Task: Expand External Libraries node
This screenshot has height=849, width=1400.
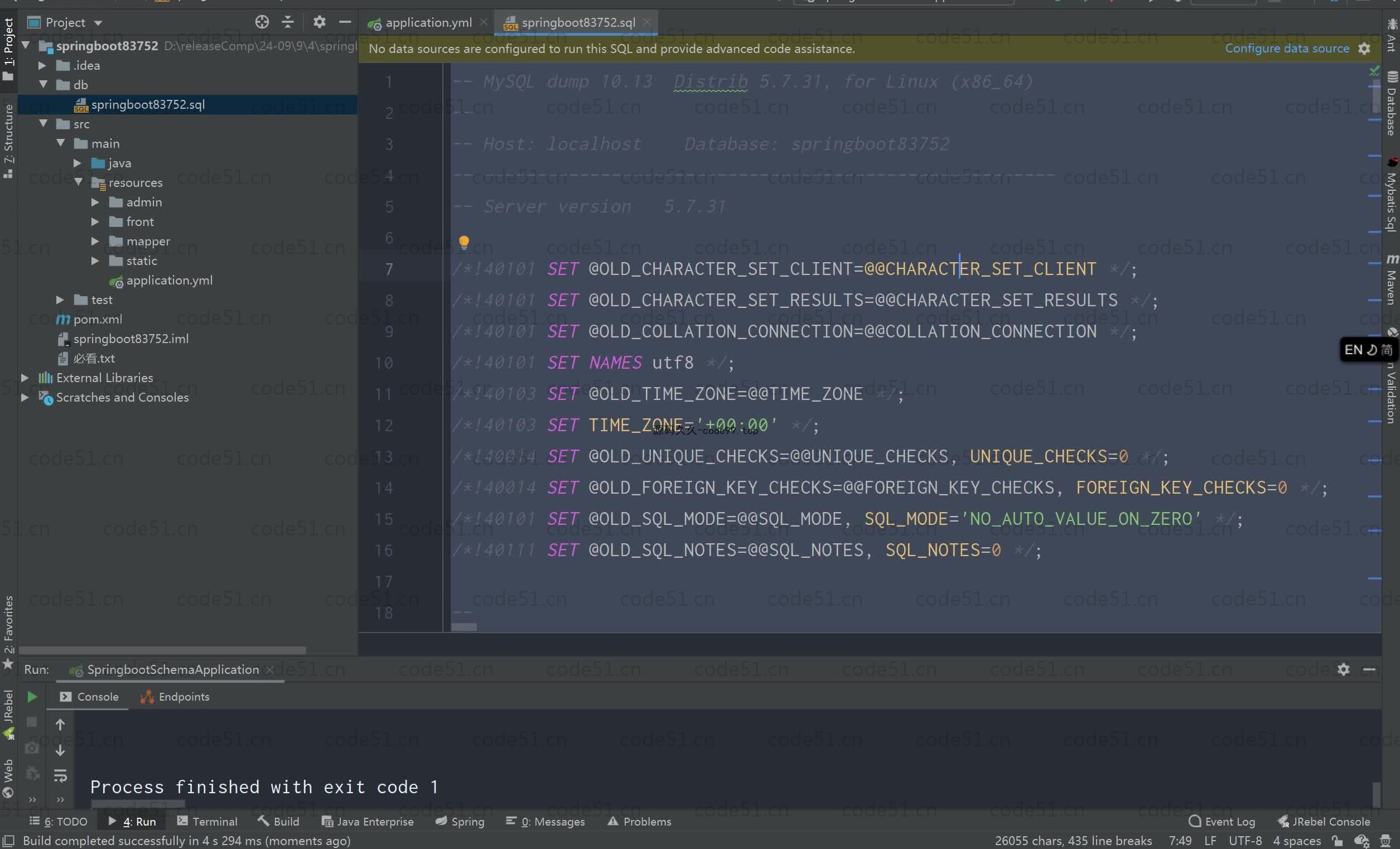Action: pos(25,378)
